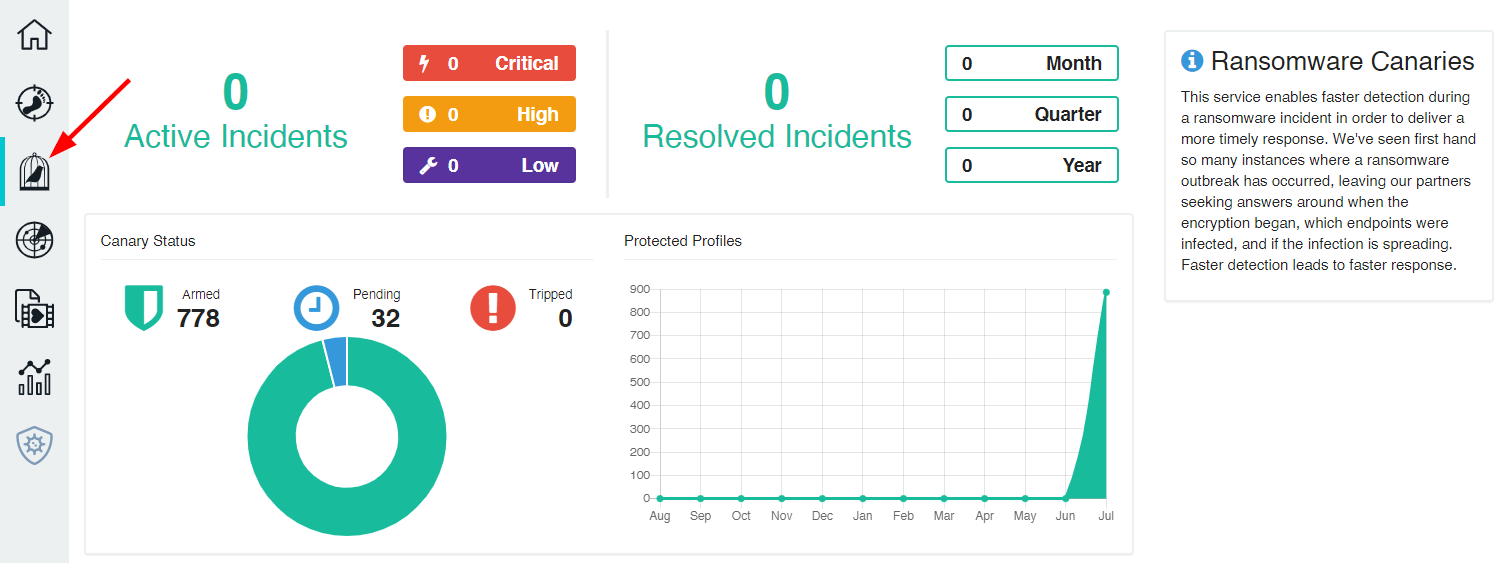Filter by High severity incidents badge

(489, 114)
